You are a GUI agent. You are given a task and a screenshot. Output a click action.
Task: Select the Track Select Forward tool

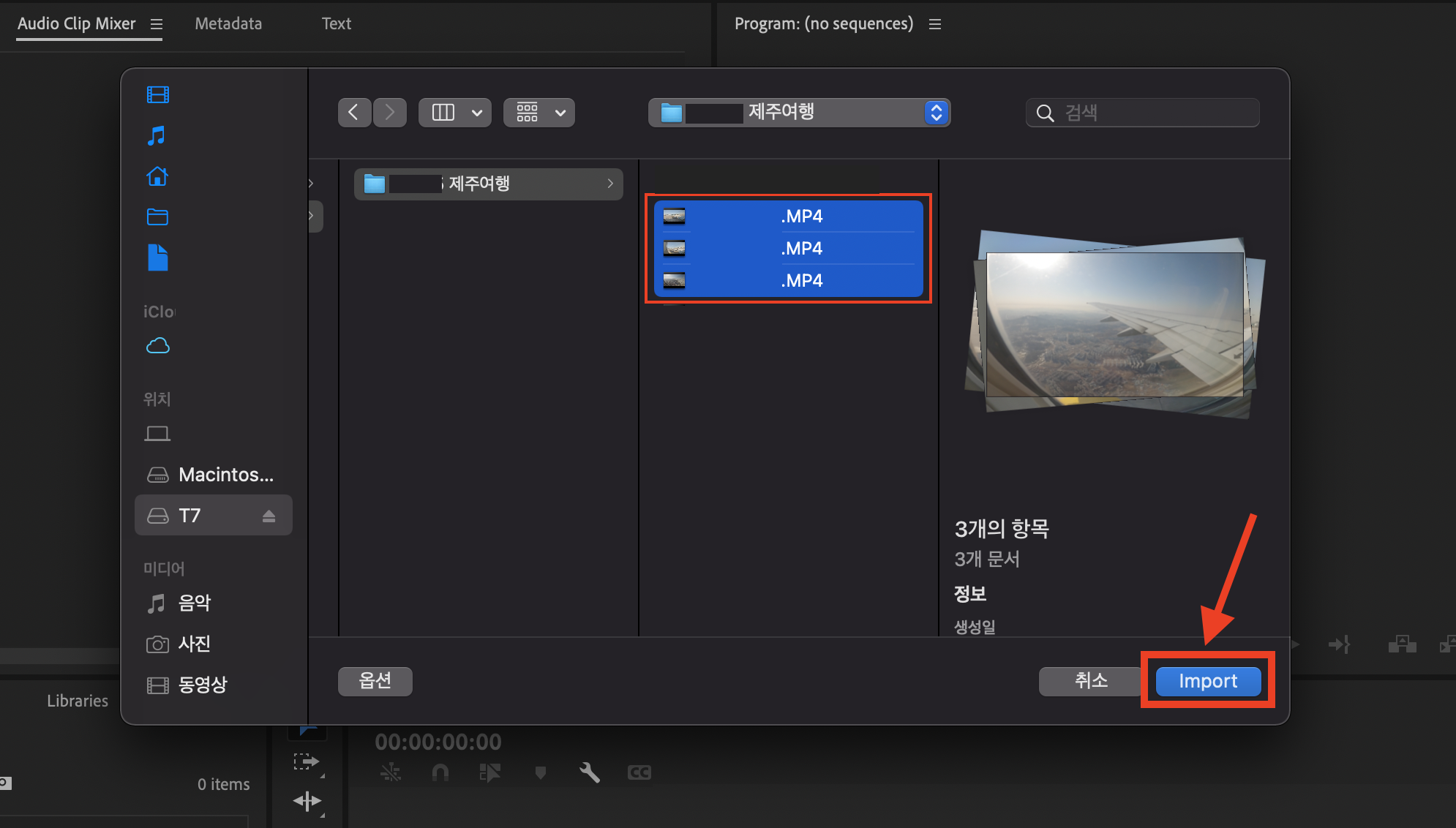click(x=307, y=762)
